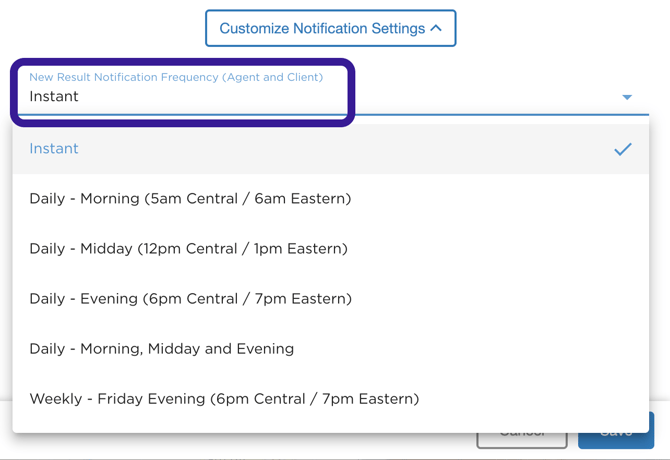The height and width of the screenshot is (460, 670).
Task: Collapse the Customize Notification Settings chevron
Action: click(x=436, y=28)
